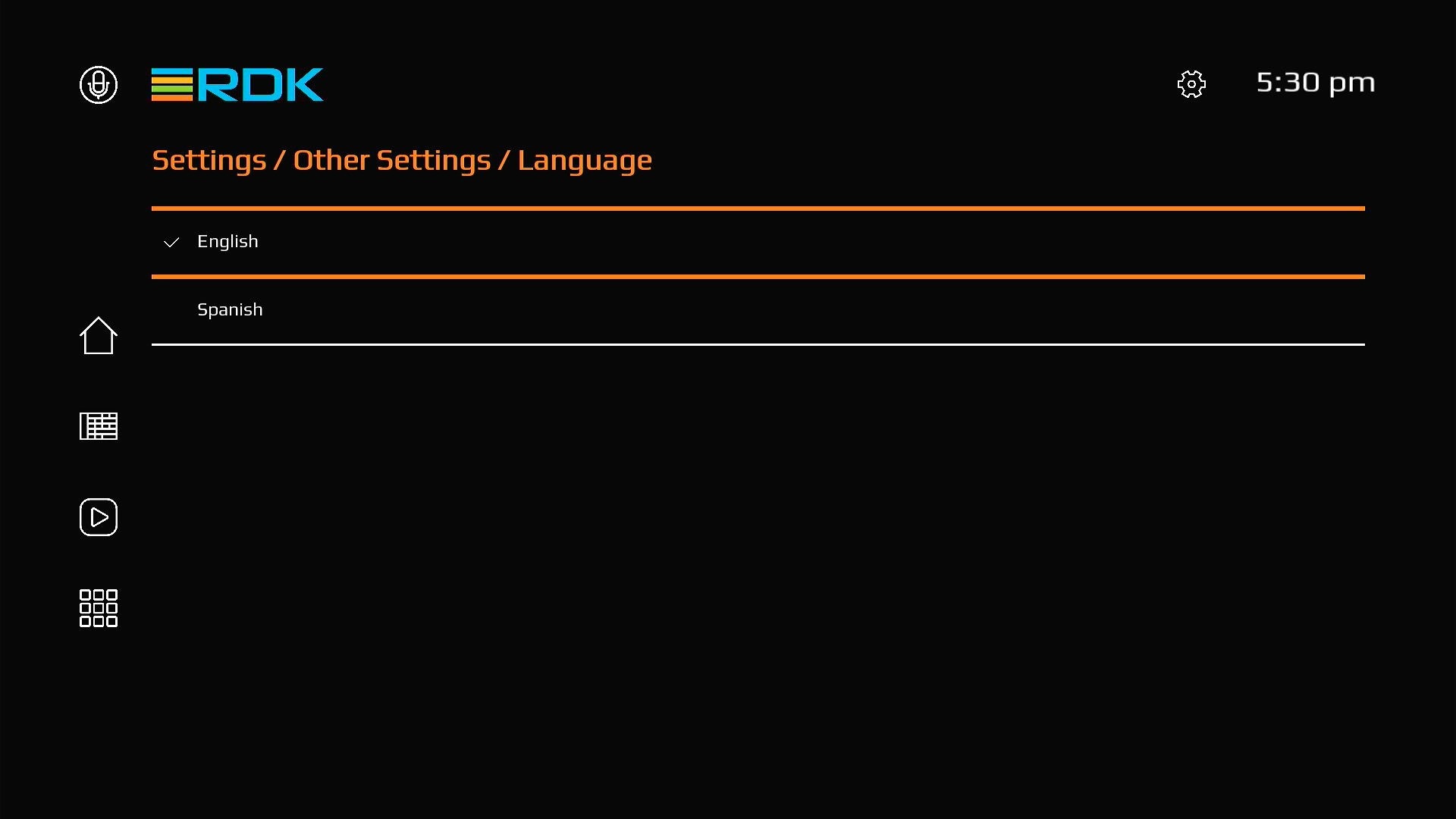Click the 5:30 pm clock display
1456x819 pixels.
1315,83
